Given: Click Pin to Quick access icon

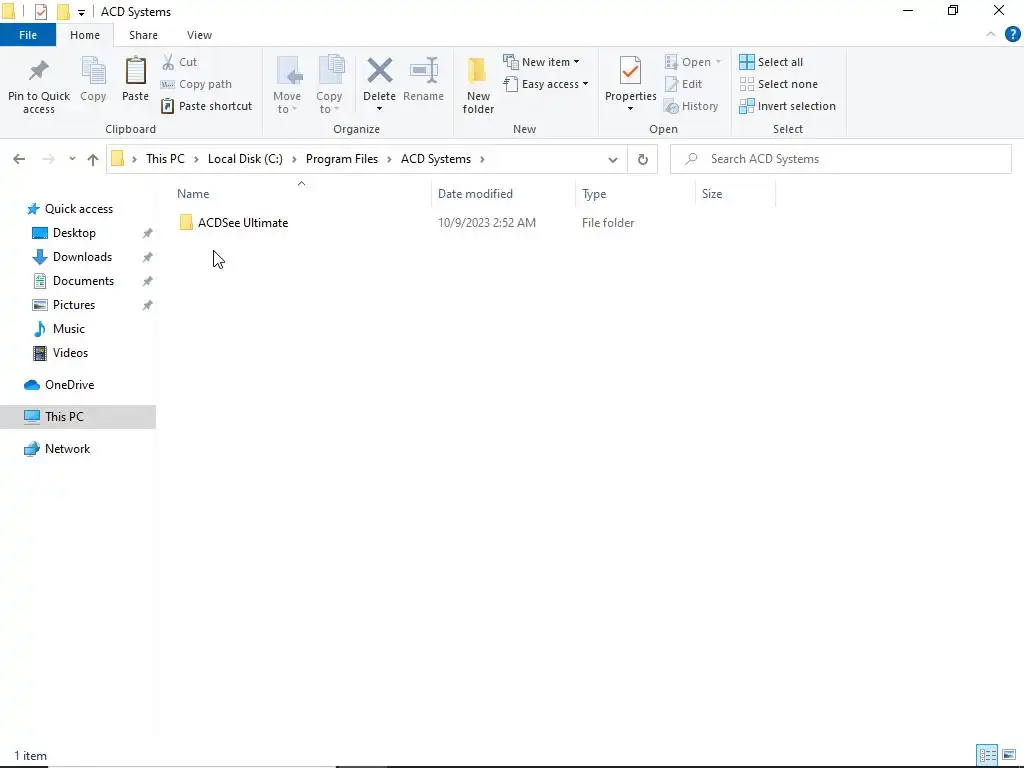Looking at the screenshot, I should (39, 71).
